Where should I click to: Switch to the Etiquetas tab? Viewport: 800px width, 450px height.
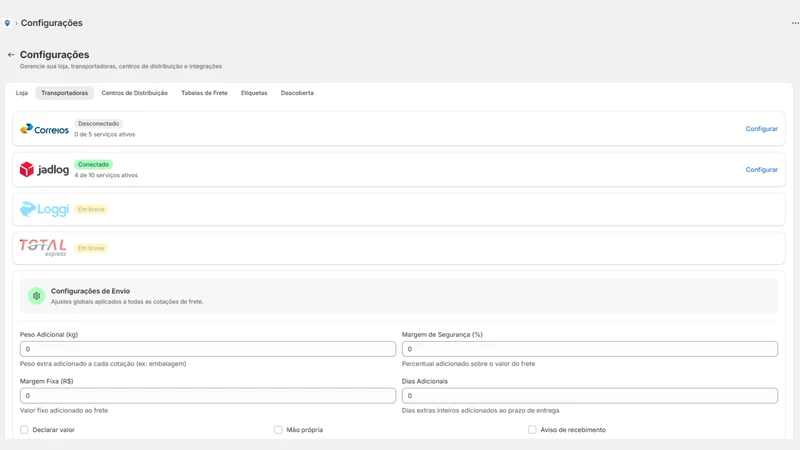click(x=254, y=93)
